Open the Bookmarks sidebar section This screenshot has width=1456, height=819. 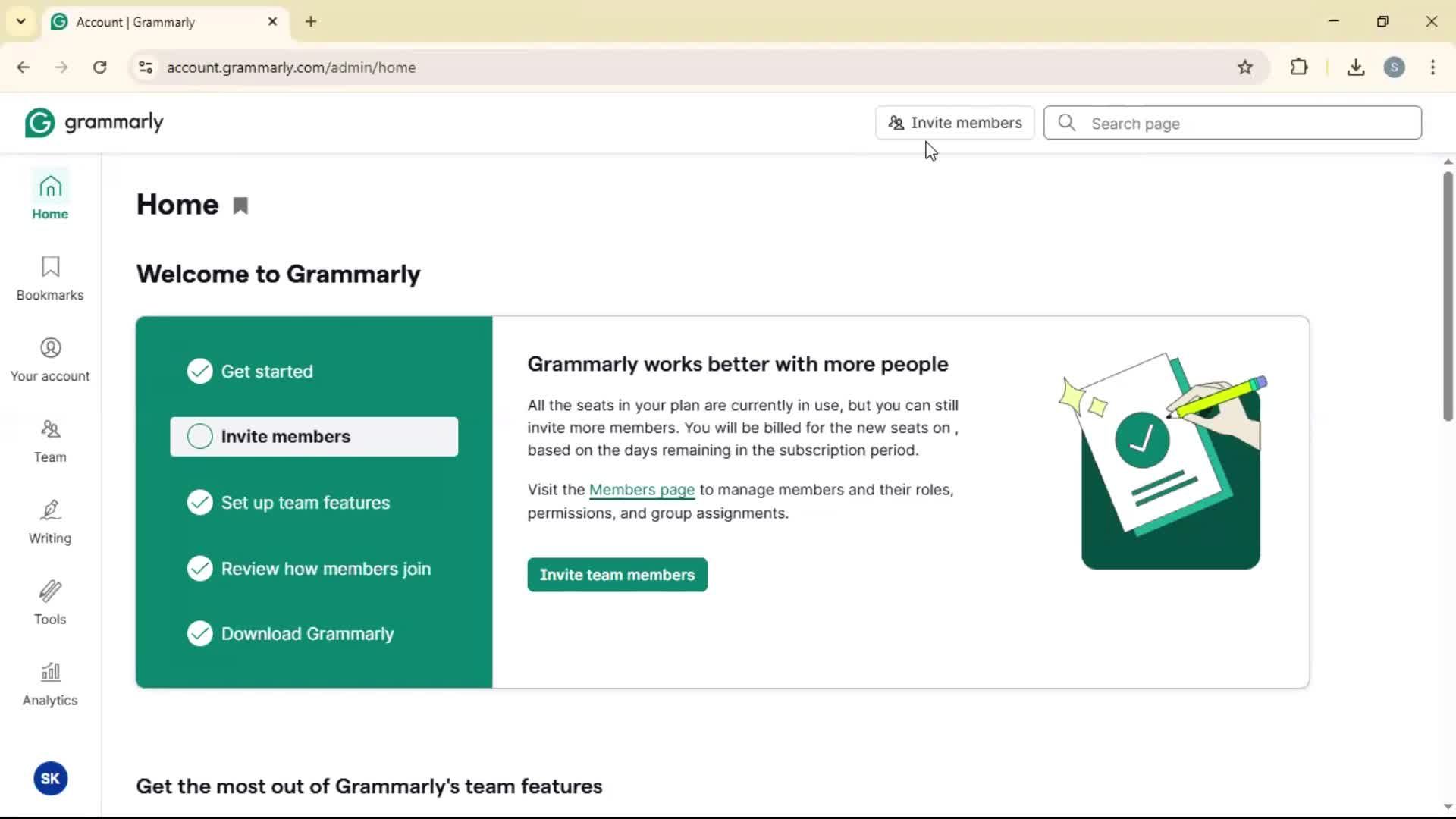click(x=50, y=278)
